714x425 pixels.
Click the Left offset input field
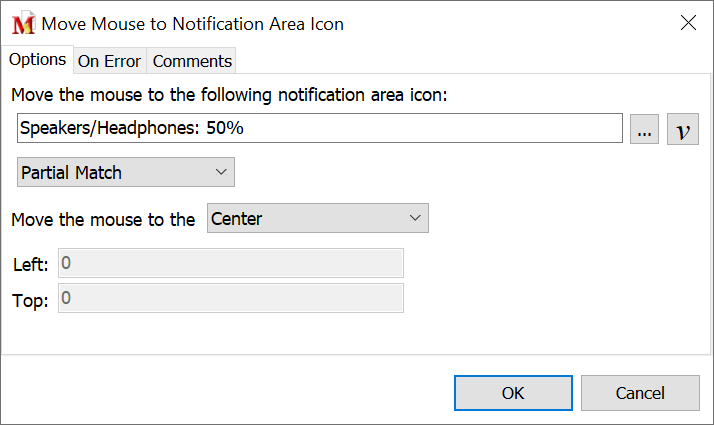coord(231,264)
